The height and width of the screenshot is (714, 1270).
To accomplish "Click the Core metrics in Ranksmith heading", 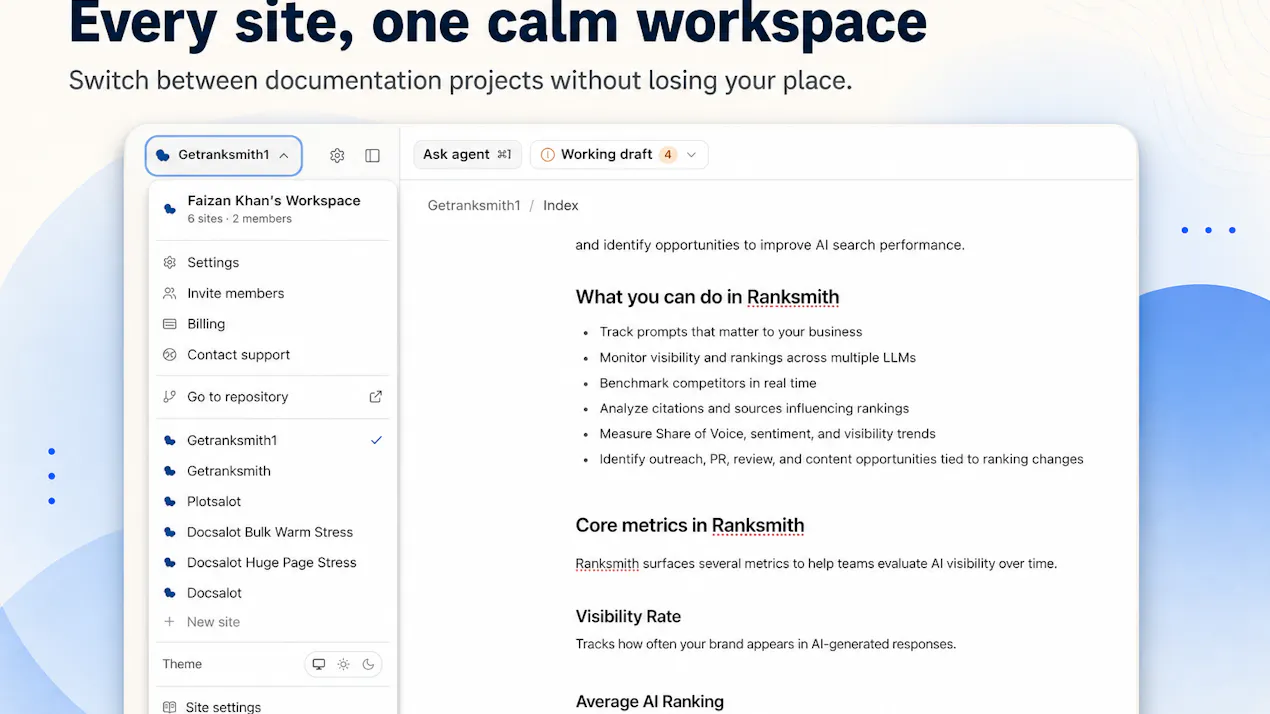I will coord(690,525).
